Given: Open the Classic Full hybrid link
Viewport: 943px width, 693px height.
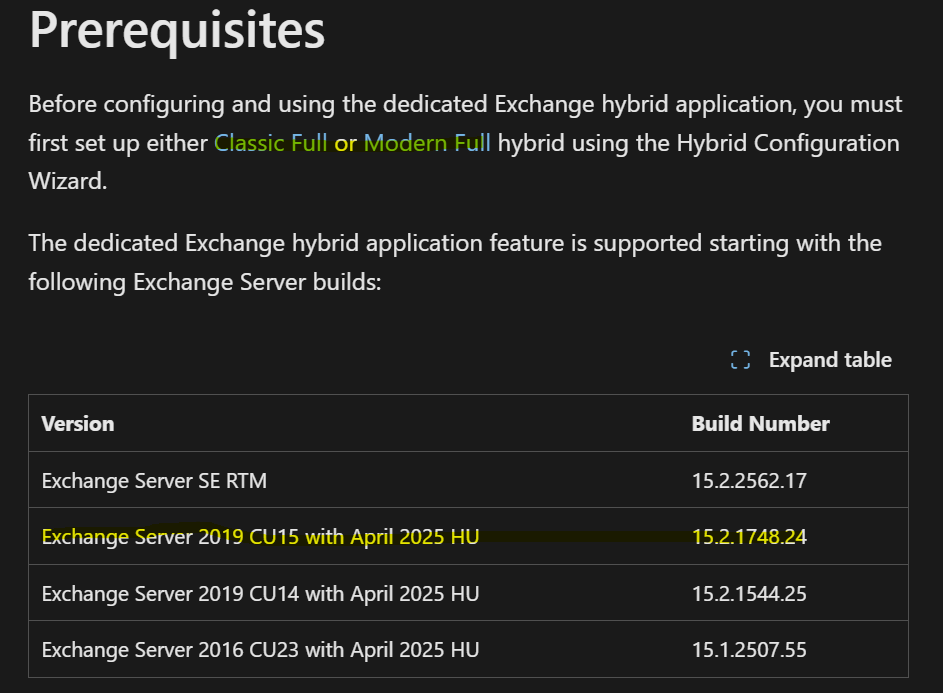Looking at the screenshot, I should [271, 143].
